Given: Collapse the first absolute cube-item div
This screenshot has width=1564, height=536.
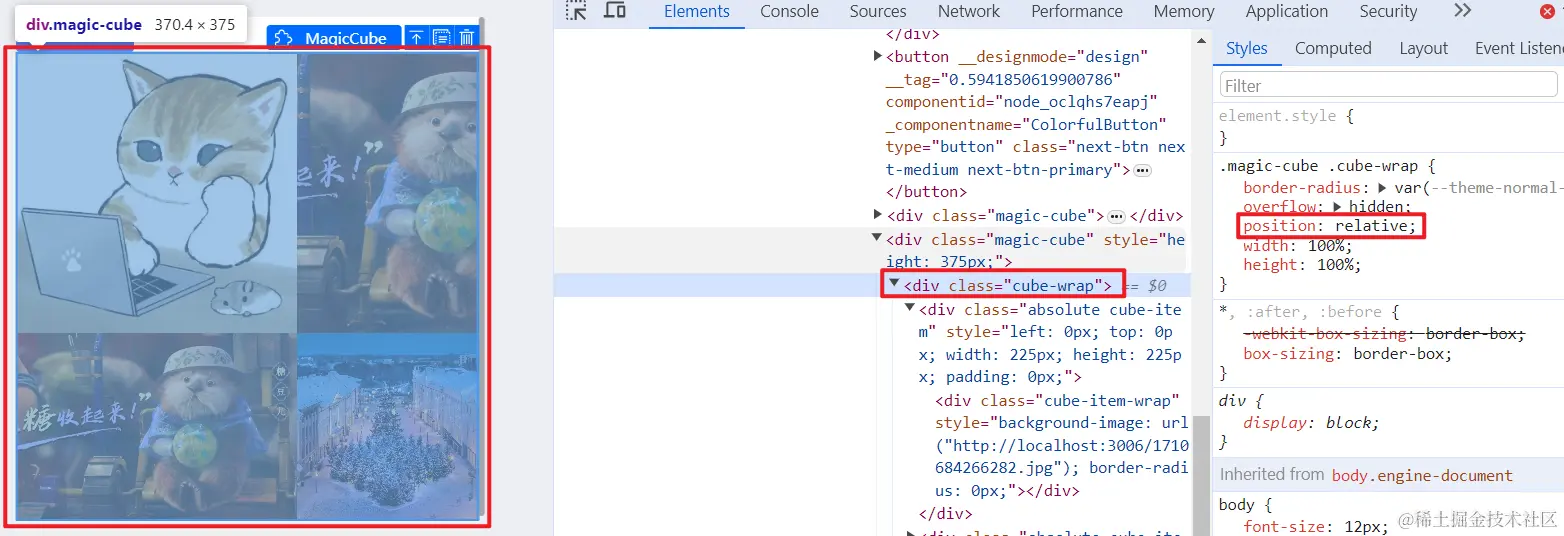Looking at the screenshot, I should [x=909, y=308].
